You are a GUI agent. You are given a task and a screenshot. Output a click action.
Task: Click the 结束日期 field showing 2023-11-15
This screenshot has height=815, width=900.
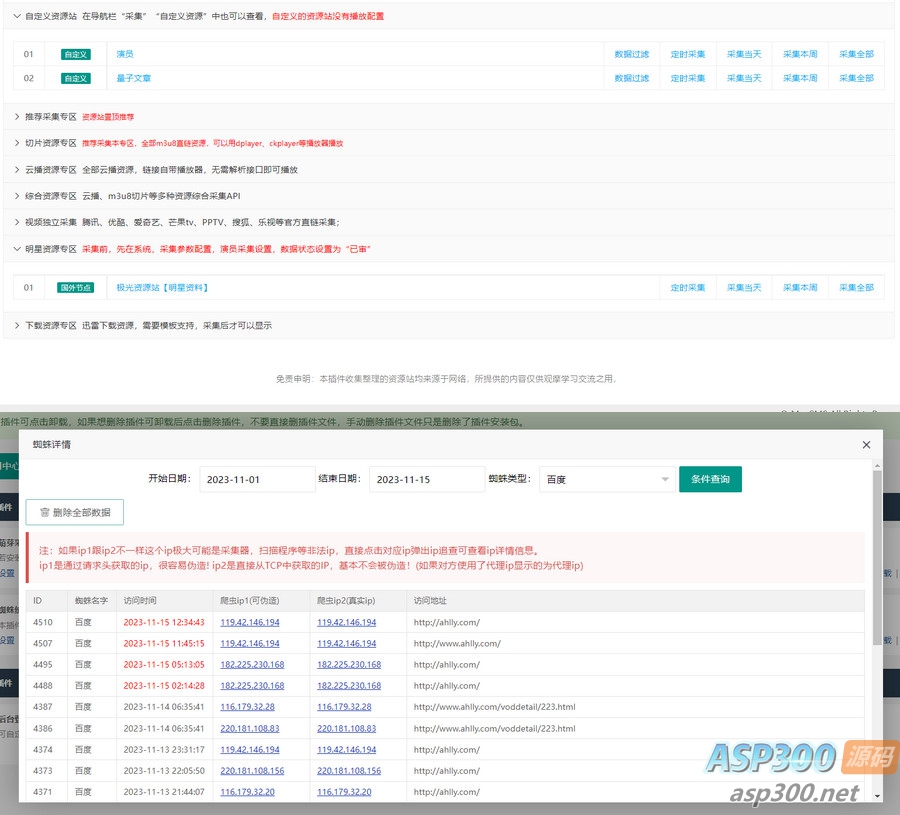click(427, 480)
